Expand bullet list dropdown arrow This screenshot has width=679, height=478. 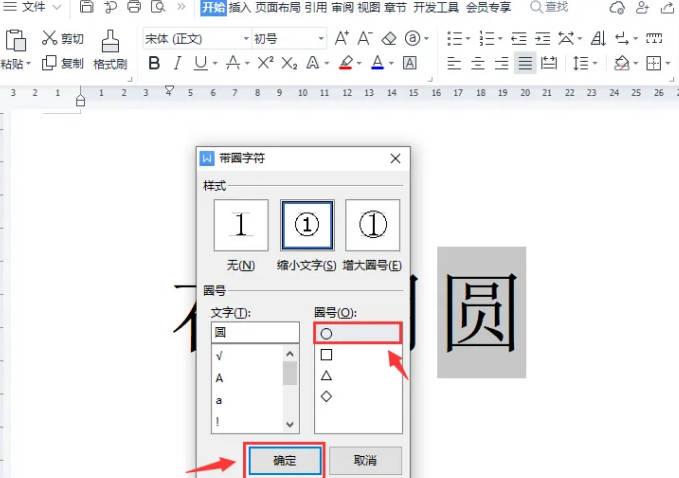468,39
